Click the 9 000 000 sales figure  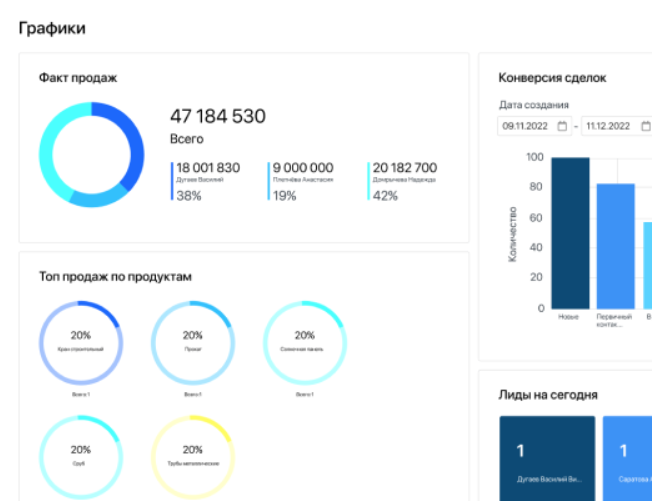(303, 168)
